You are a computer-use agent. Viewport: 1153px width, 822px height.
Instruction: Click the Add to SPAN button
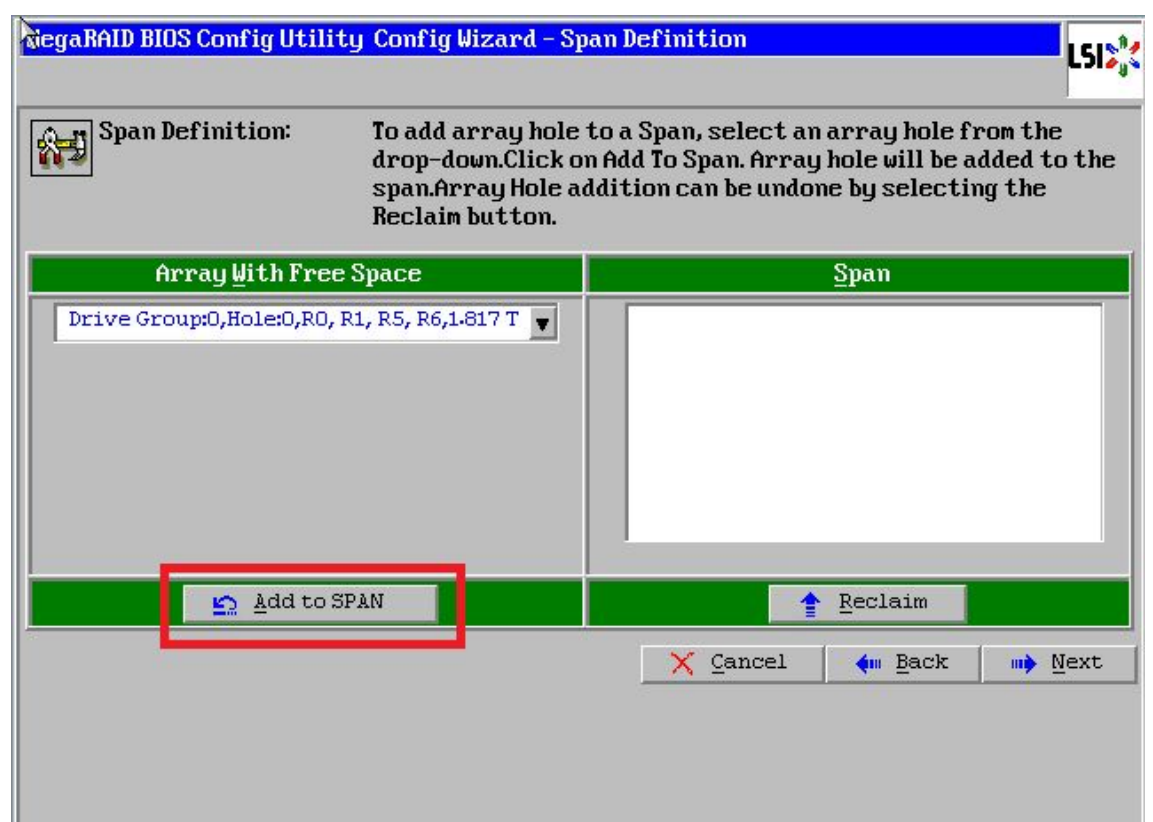click(310, 604)
